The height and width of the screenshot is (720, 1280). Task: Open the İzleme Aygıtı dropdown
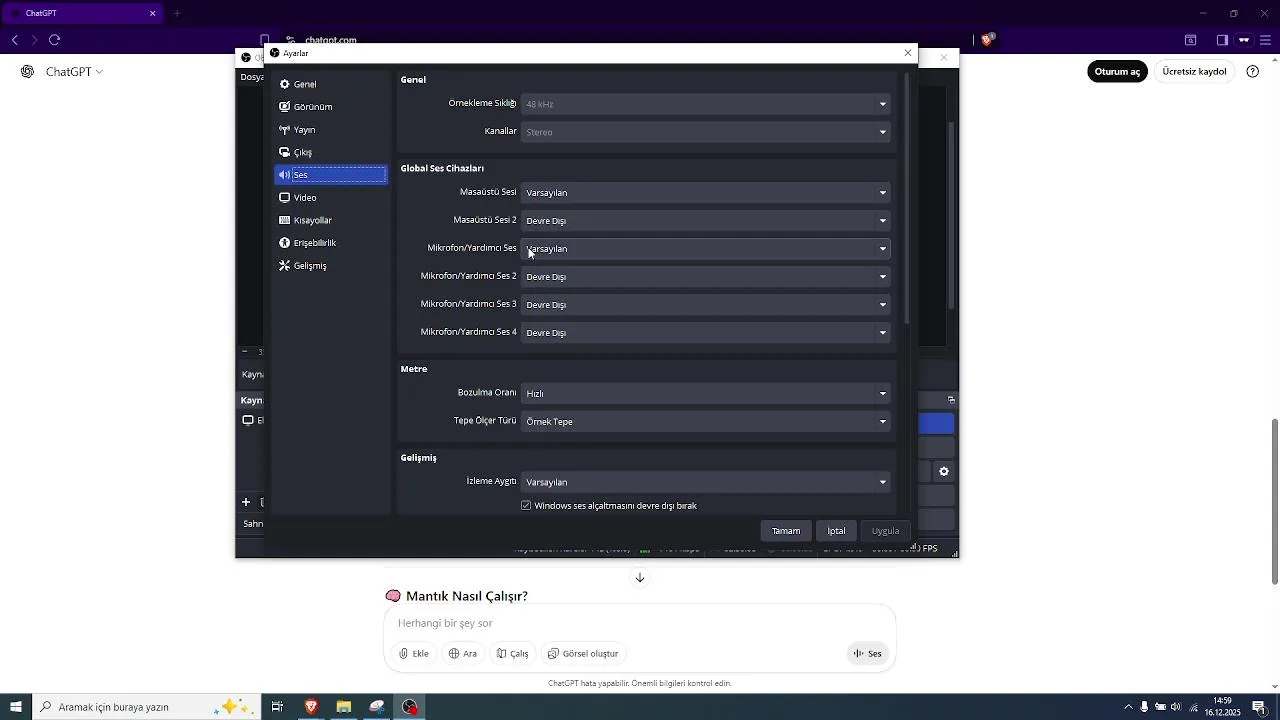click(705, 482)
